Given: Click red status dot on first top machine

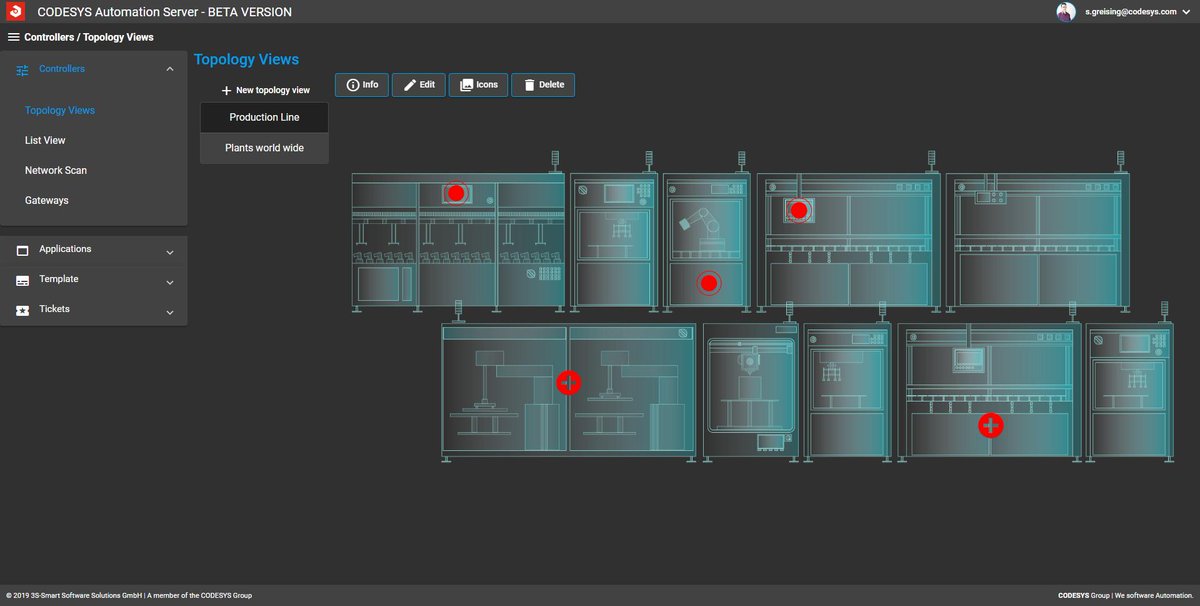Looking at the screenshot, I should coord(456,193).
